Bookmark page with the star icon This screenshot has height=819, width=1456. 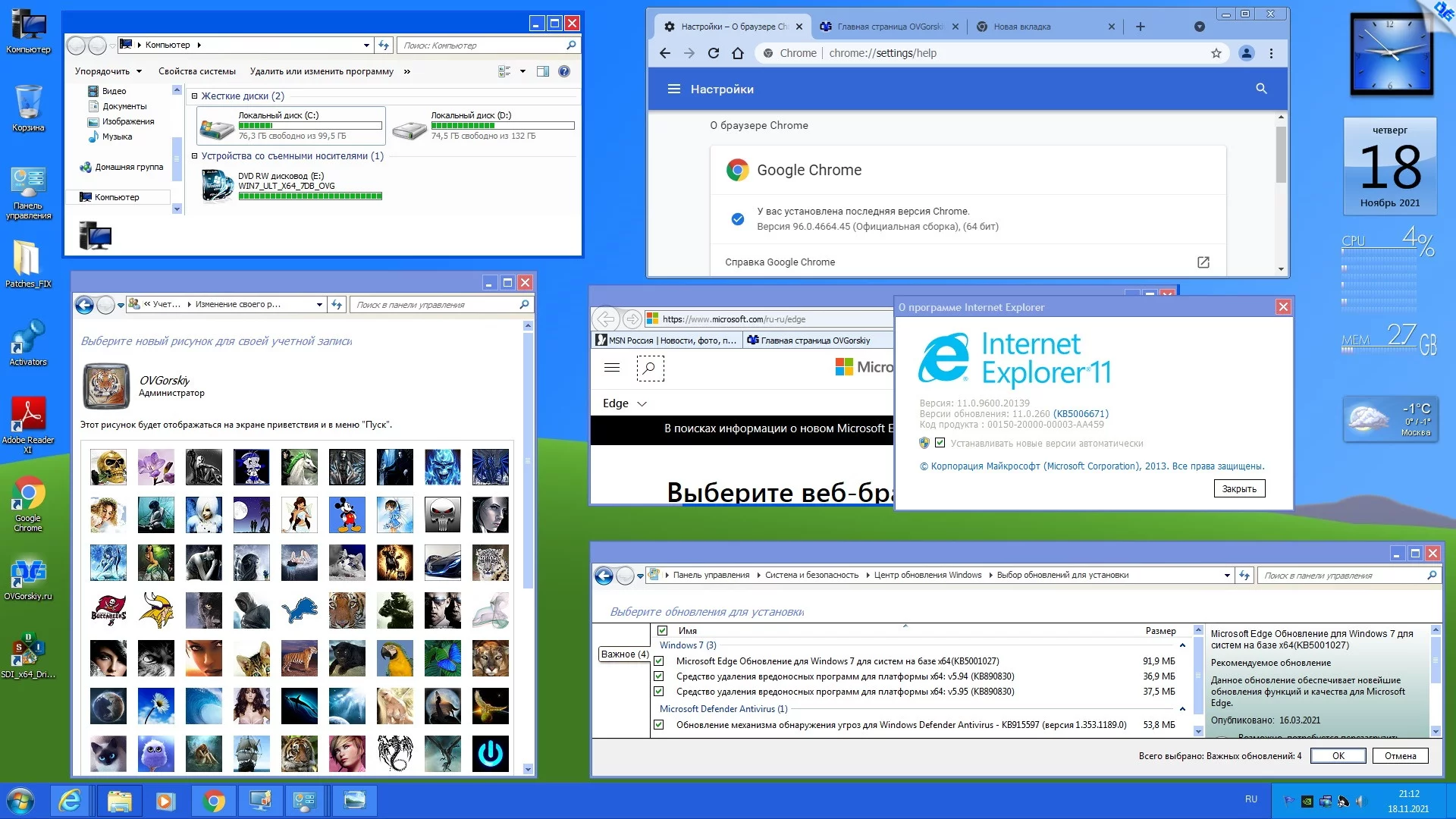[x=1216, y=53]
